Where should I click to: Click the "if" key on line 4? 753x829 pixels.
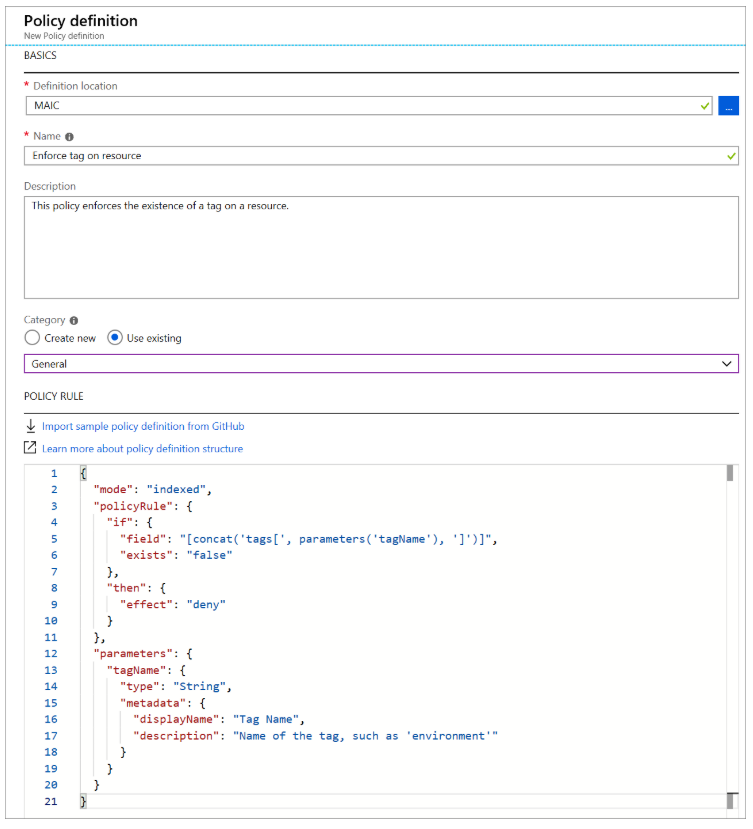click(x=120, y=522)
